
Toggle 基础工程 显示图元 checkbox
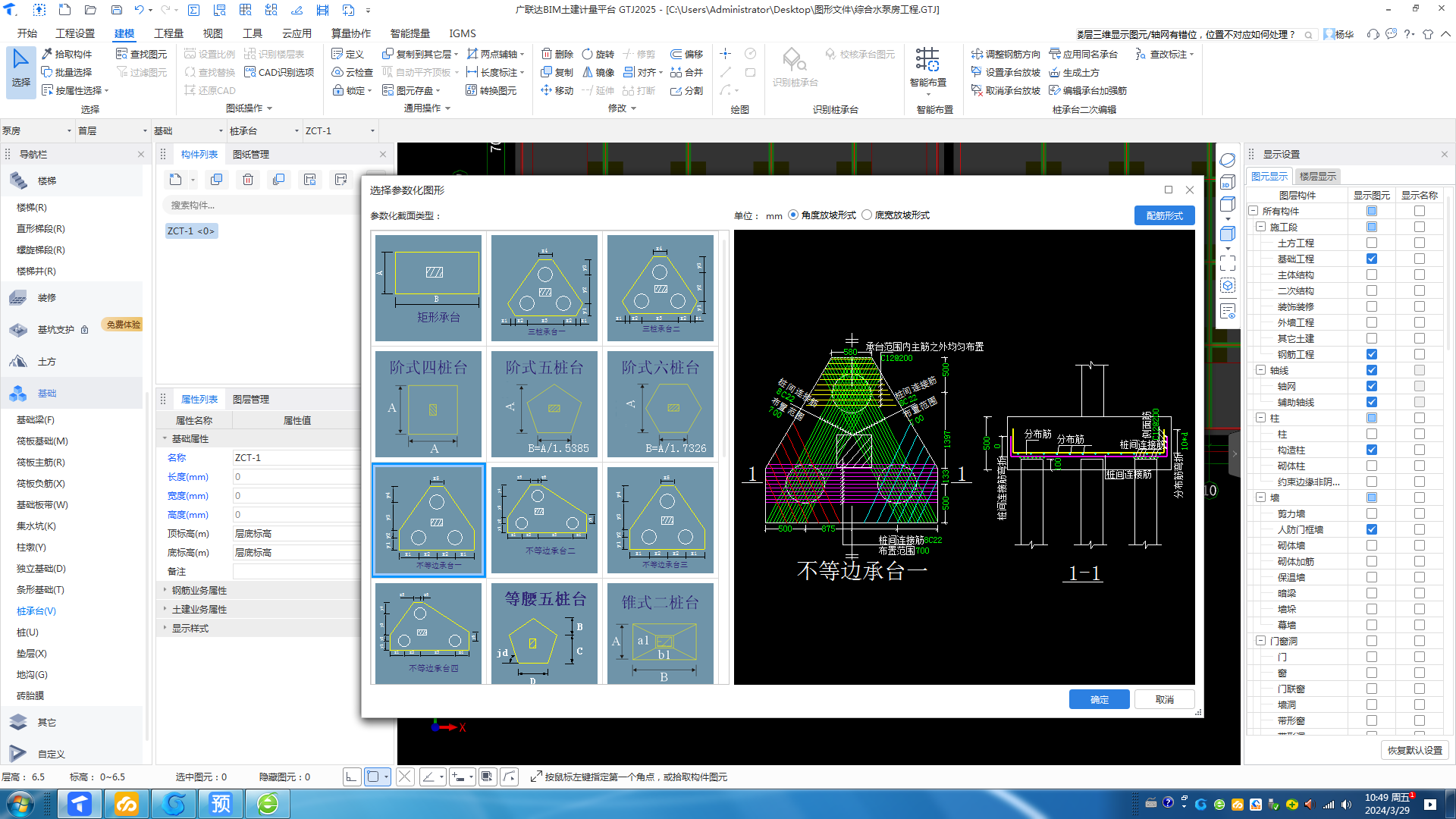click(x=1372, y=259)
